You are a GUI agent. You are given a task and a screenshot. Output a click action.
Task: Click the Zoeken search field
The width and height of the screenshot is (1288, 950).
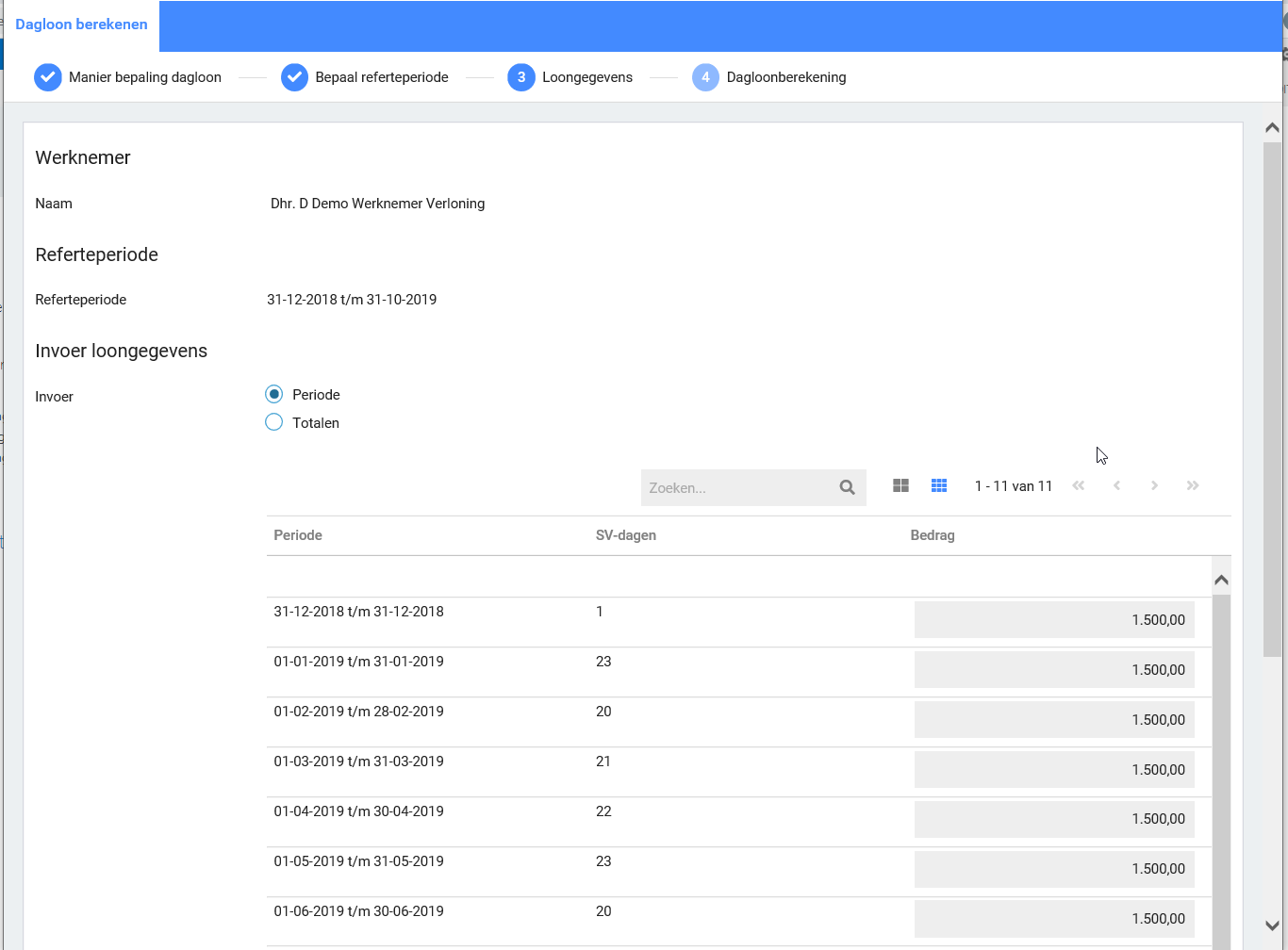click(735, 488)
